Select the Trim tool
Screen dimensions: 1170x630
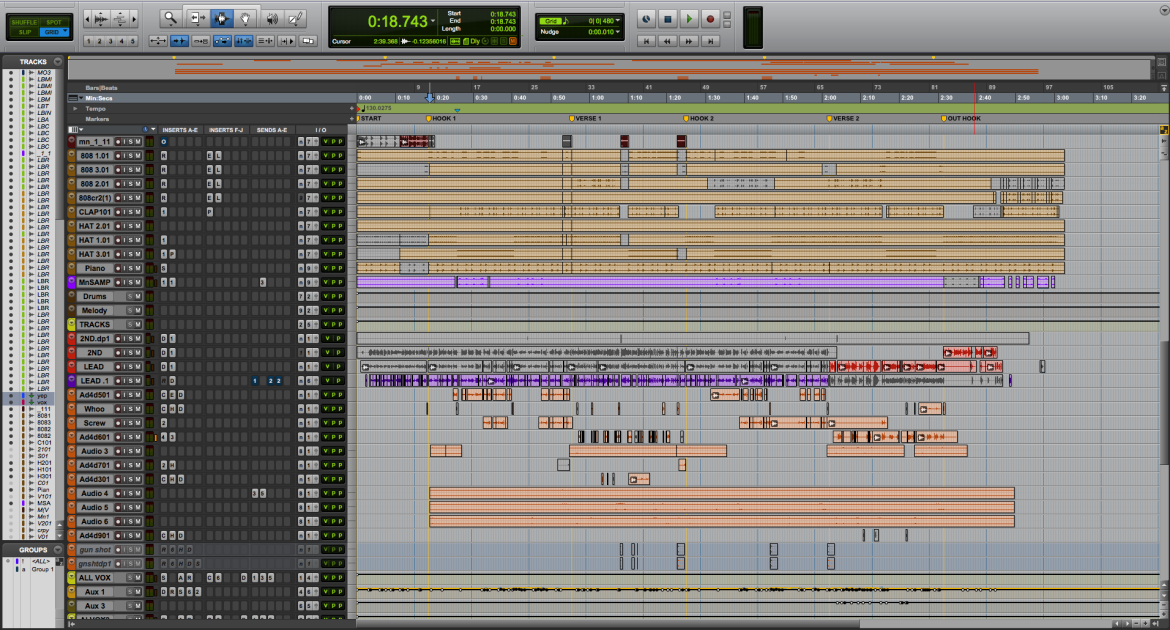(197, 18)
